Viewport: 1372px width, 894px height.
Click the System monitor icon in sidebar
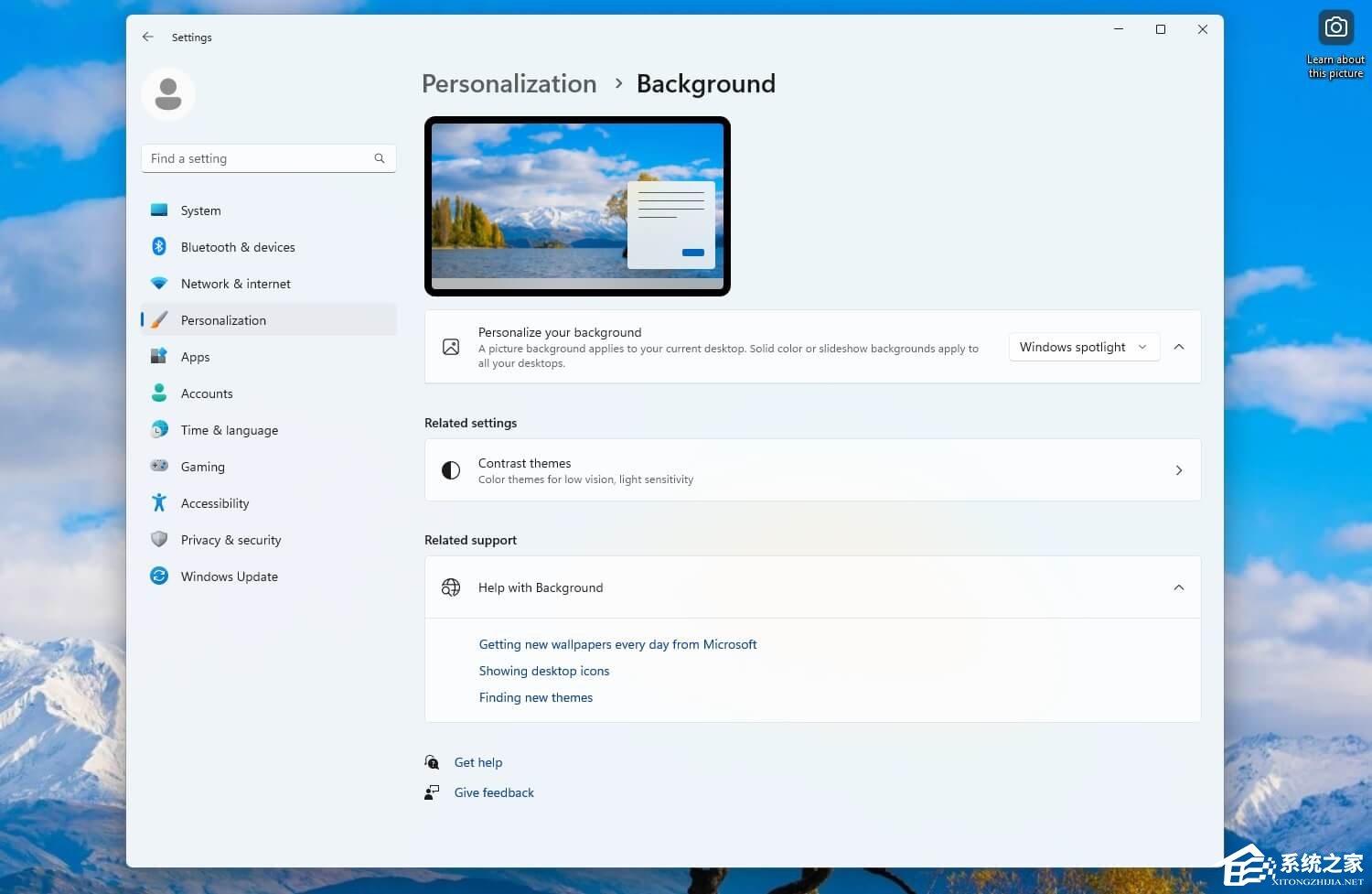pyautogui.click(x=159, y=210)
